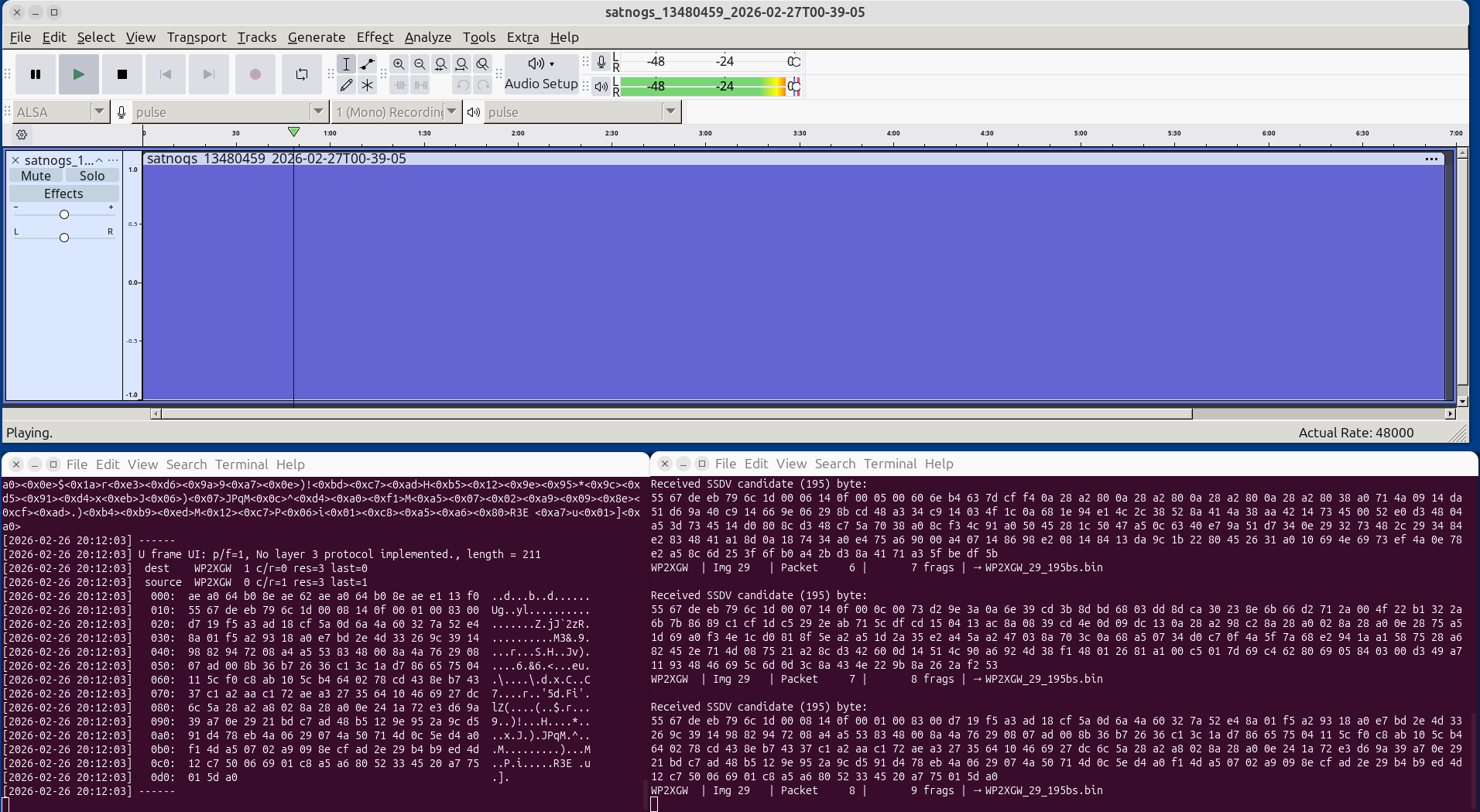1480x812 pixels.
Task: Click the Zoom Toggle icon
Action: coord(482,64)
